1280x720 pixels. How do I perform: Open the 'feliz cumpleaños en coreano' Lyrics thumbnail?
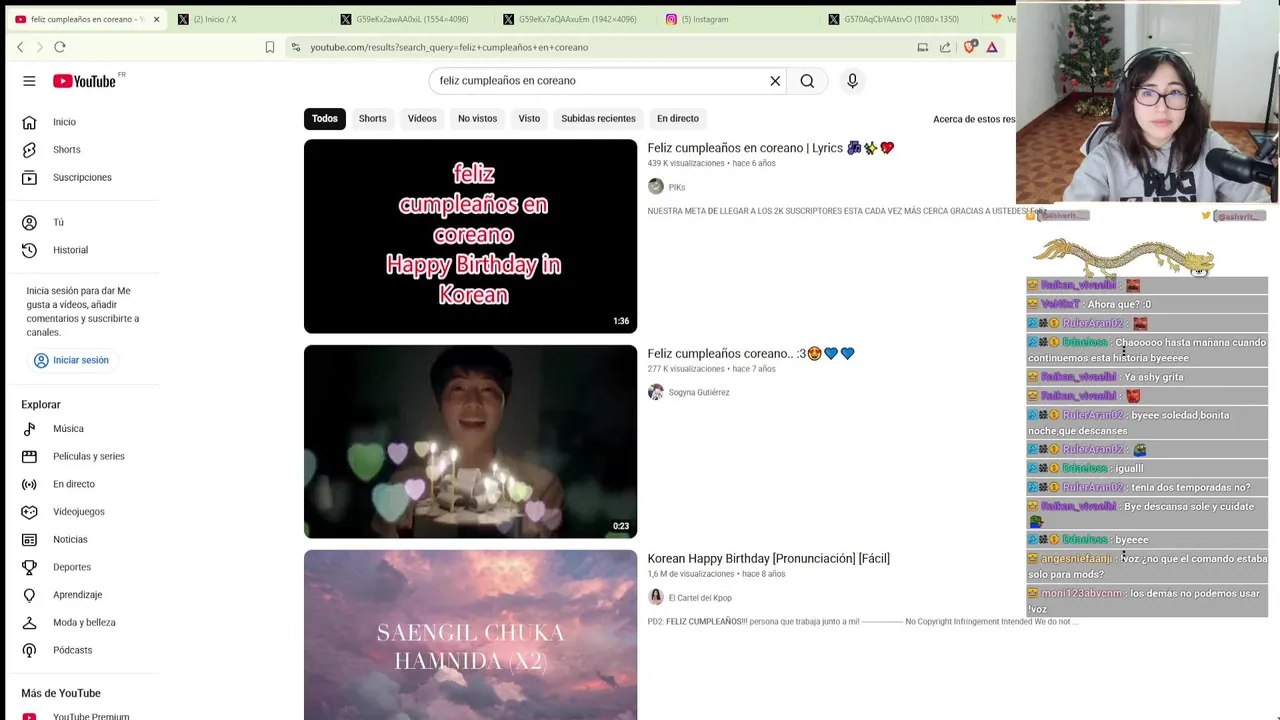(x=470, y=236)
